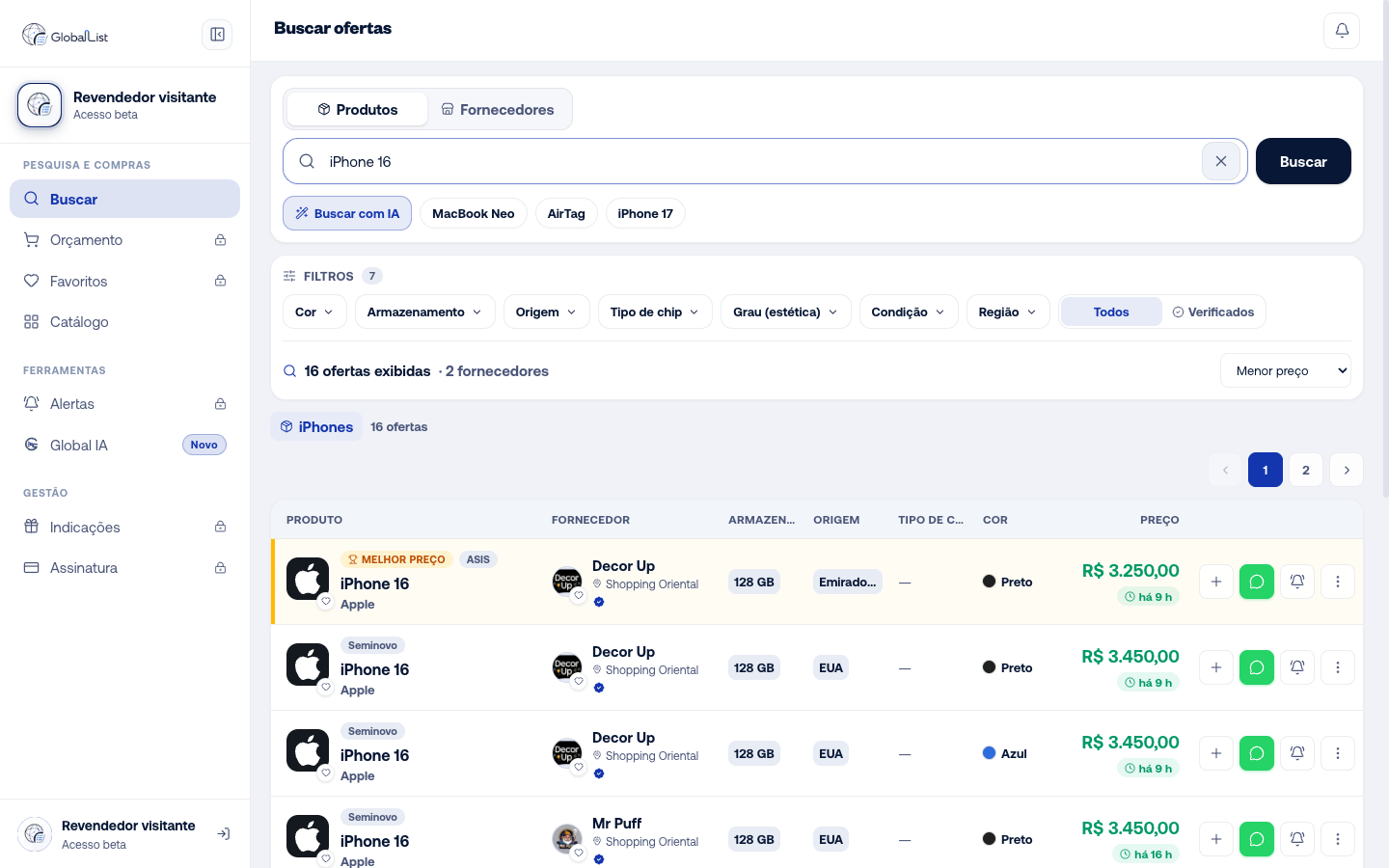The height and width of the screenshot is (868, 1389).
Task: Add R$ 3.250,00 iPhone 16 offer with plus
Action: (x=1216, y=582)
